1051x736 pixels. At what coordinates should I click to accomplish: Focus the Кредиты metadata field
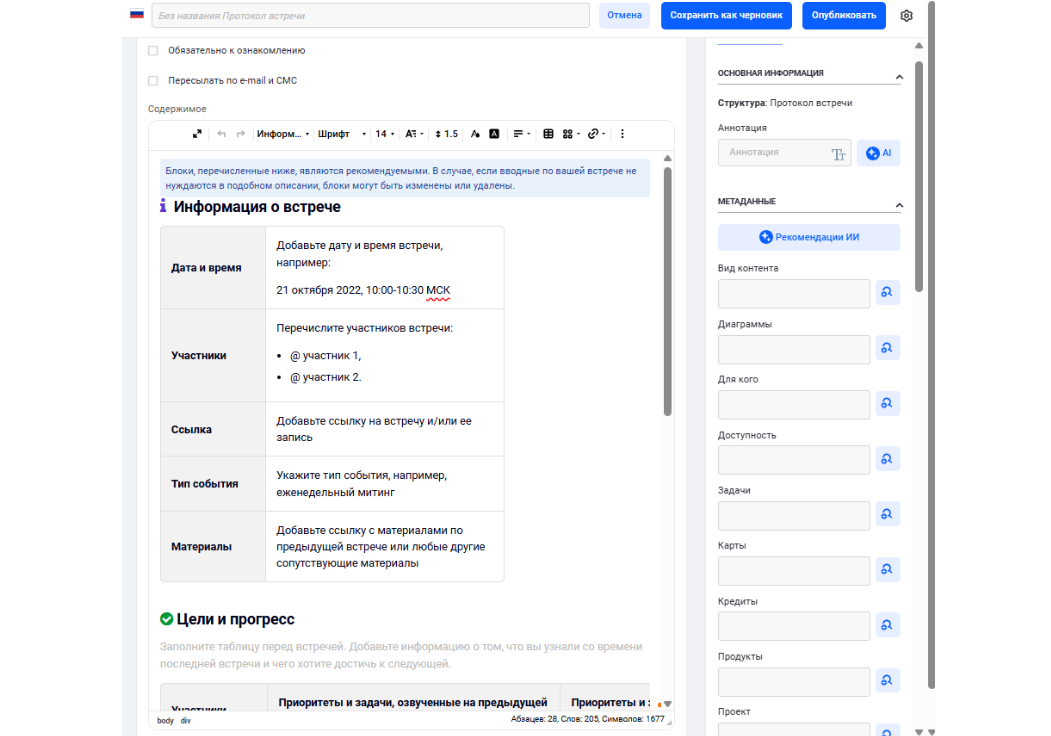coord(794,626)
